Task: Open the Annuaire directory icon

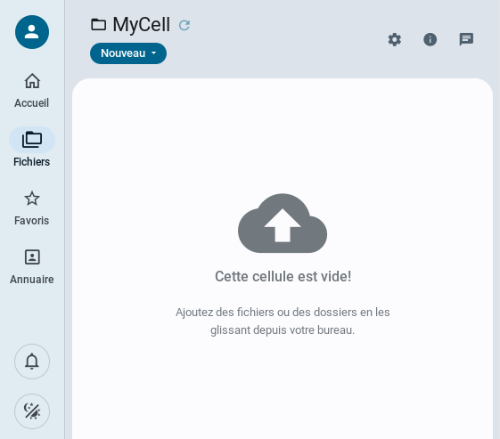Action: coord(32,257)
